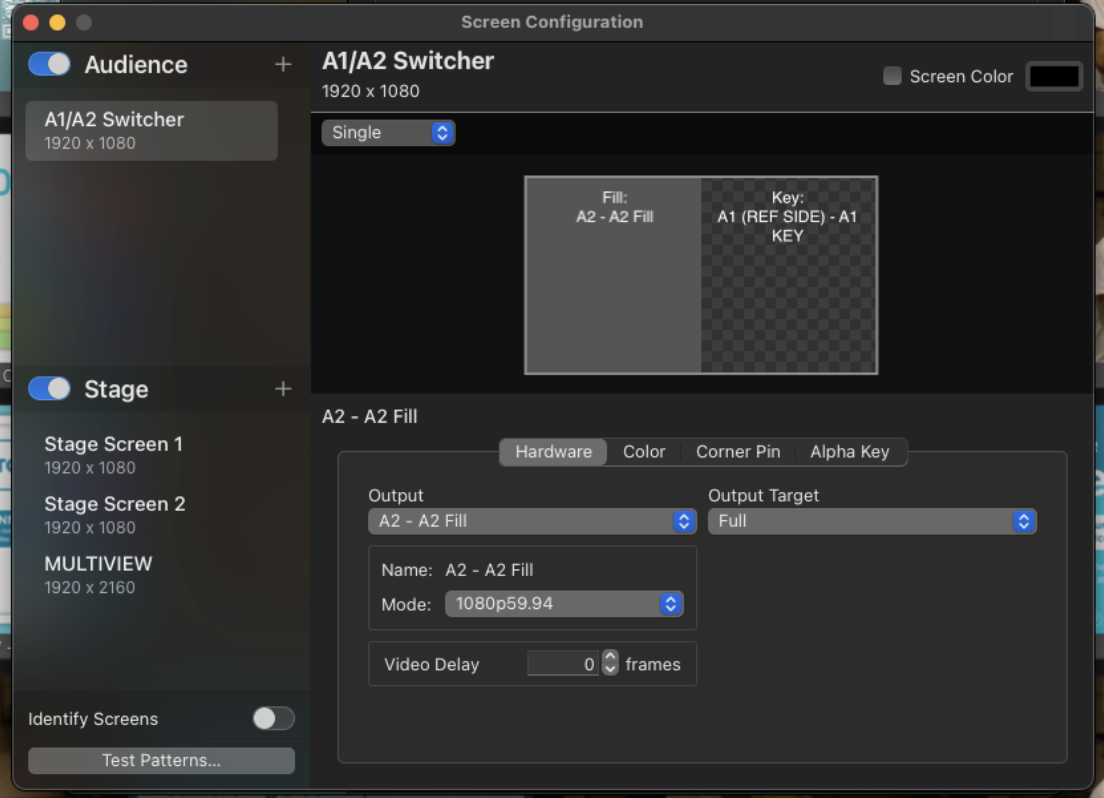Increase Video Delay frames using stepper arrows
Viewport: 1104px width, 798px height.
pos(610,656)
